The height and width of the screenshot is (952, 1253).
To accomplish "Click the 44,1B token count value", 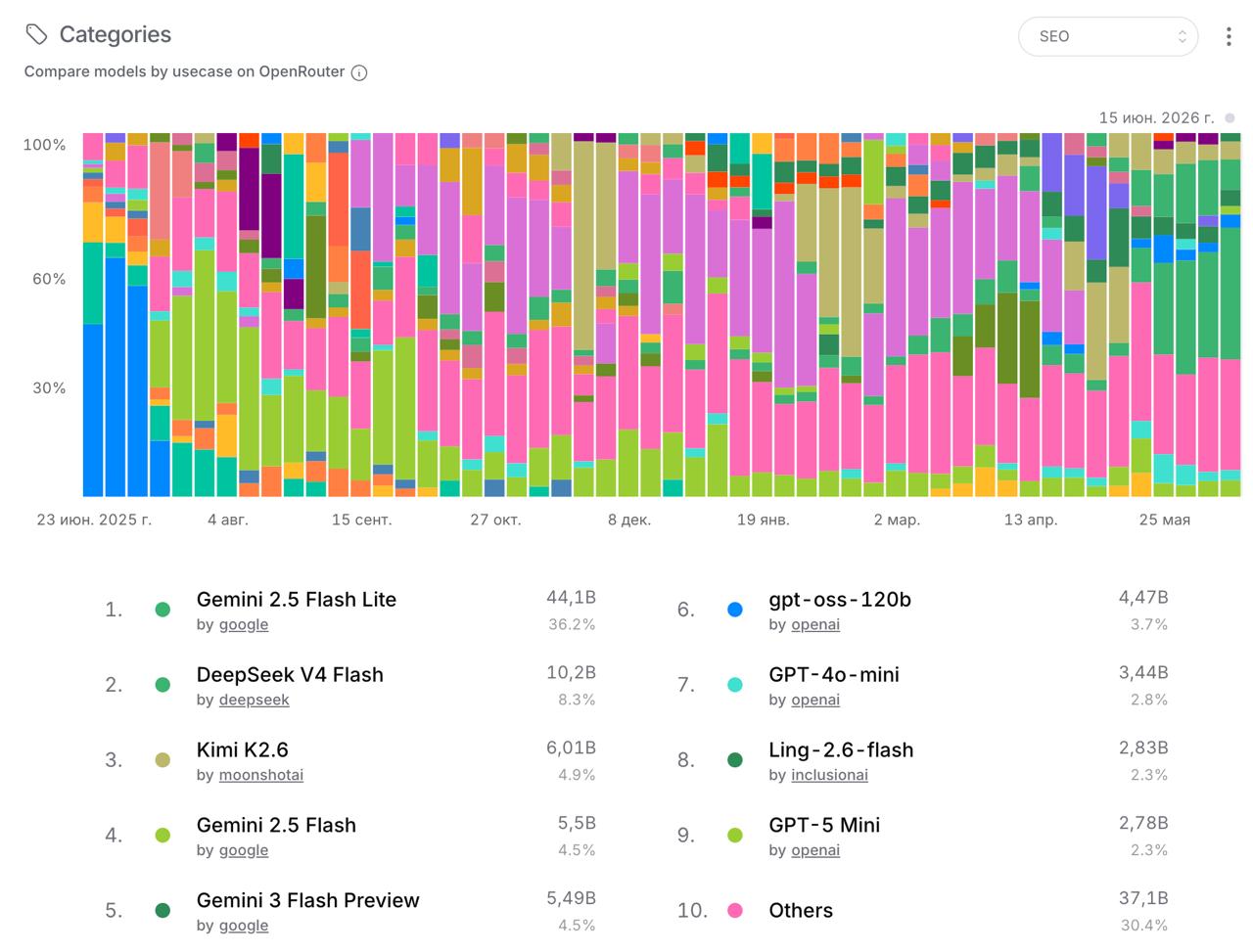I will coord(571,597).
